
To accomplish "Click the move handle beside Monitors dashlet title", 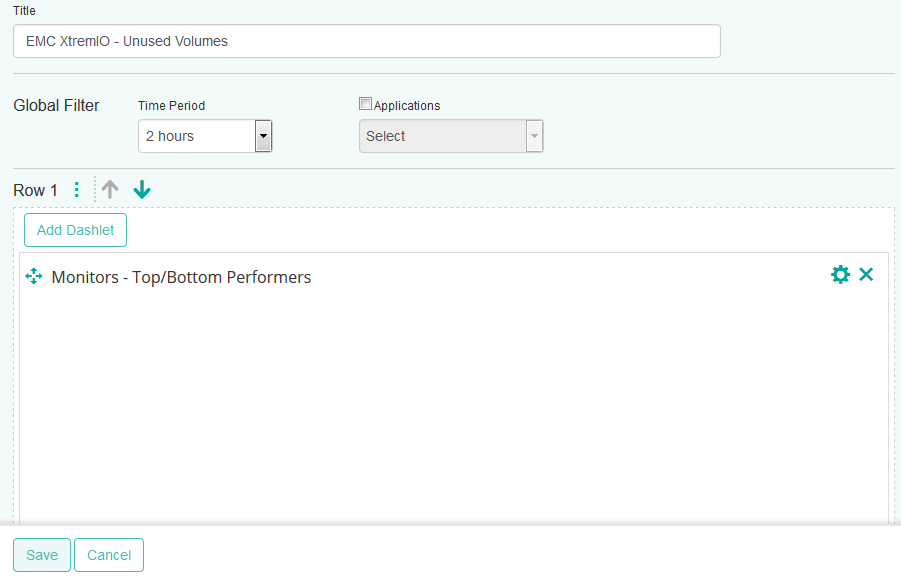I will [33, 276].
